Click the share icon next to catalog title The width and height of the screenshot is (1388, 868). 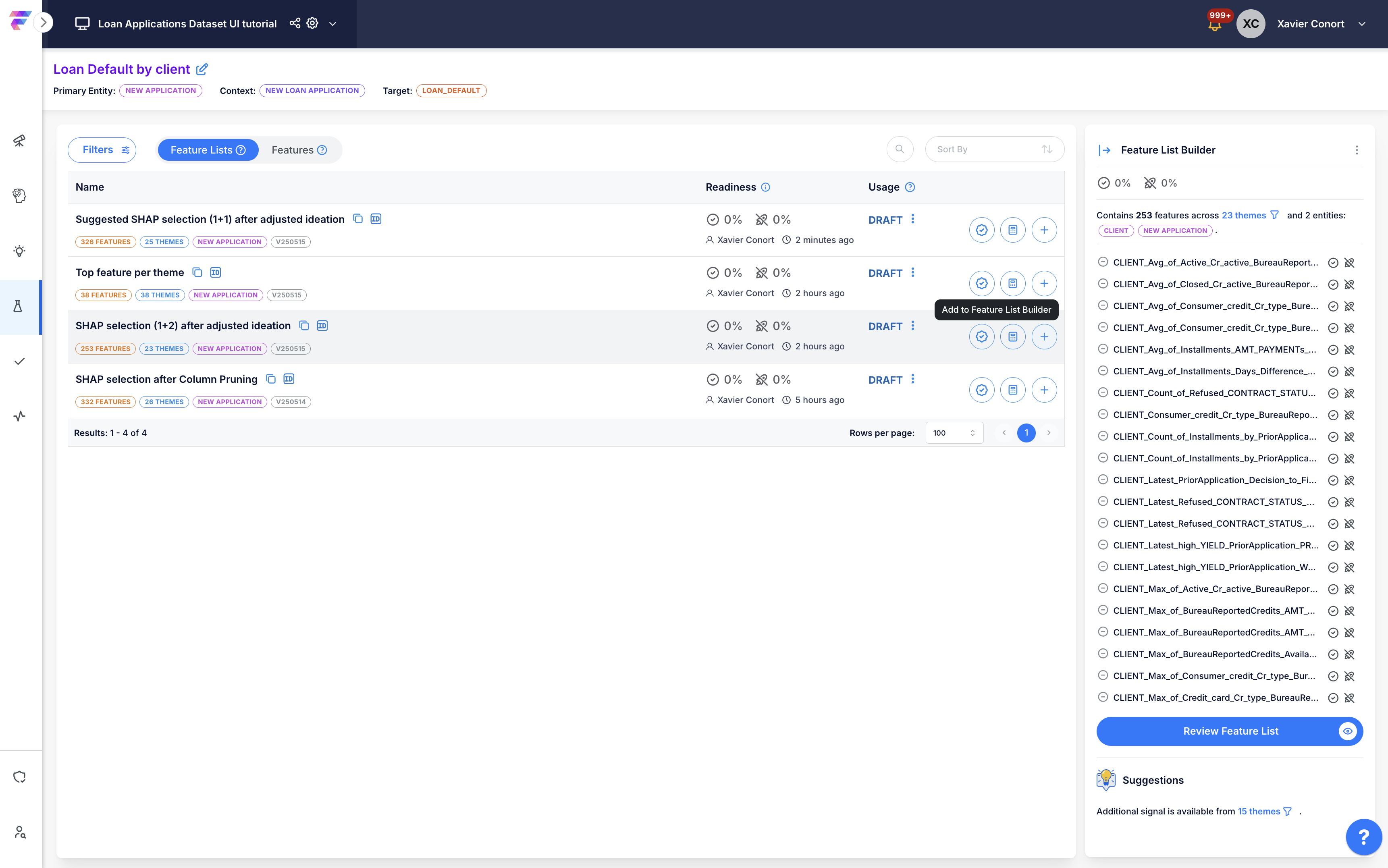pyautogui.click(x=295, y=23)
